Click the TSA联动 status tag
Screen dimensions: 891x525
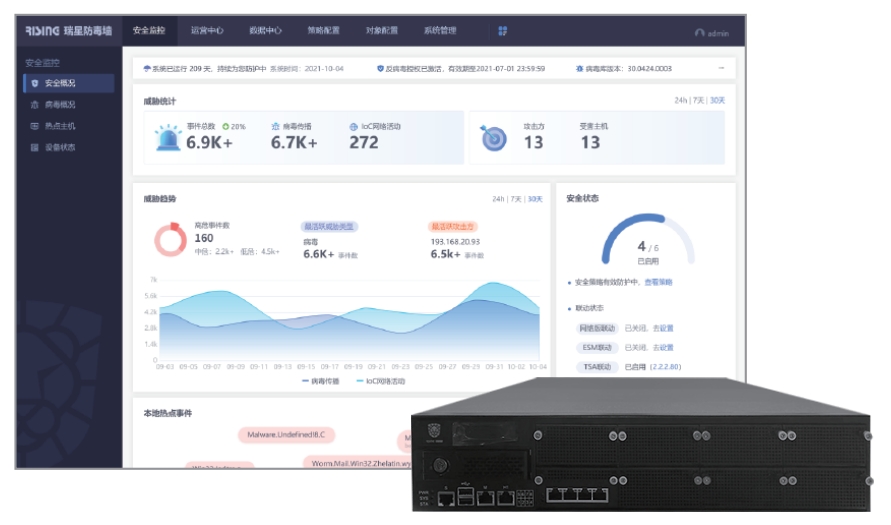click(597, 367)
